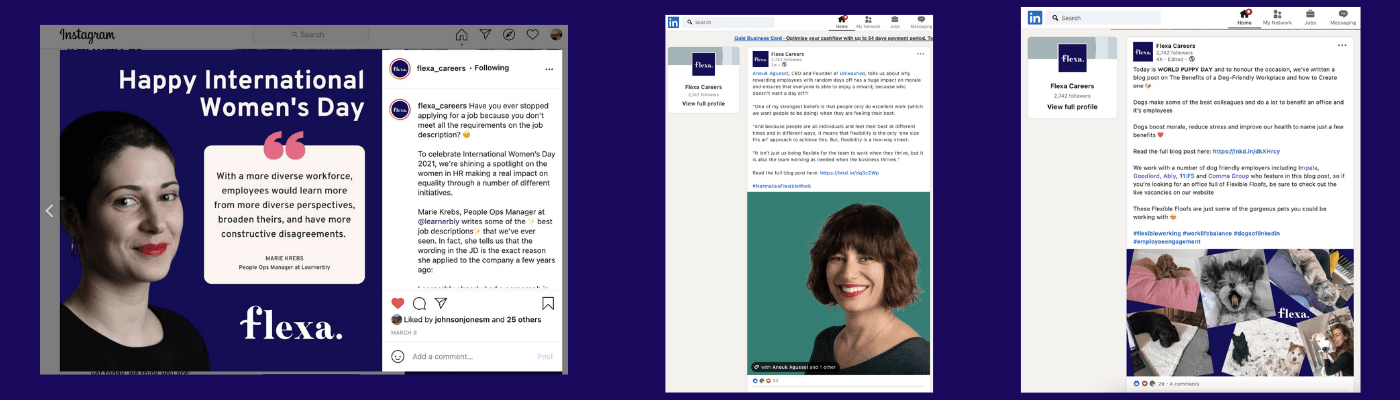Screen dimensions: 1400x400
Task: Open three-dot menu on World Puppy Day post
Action: 1341,46
